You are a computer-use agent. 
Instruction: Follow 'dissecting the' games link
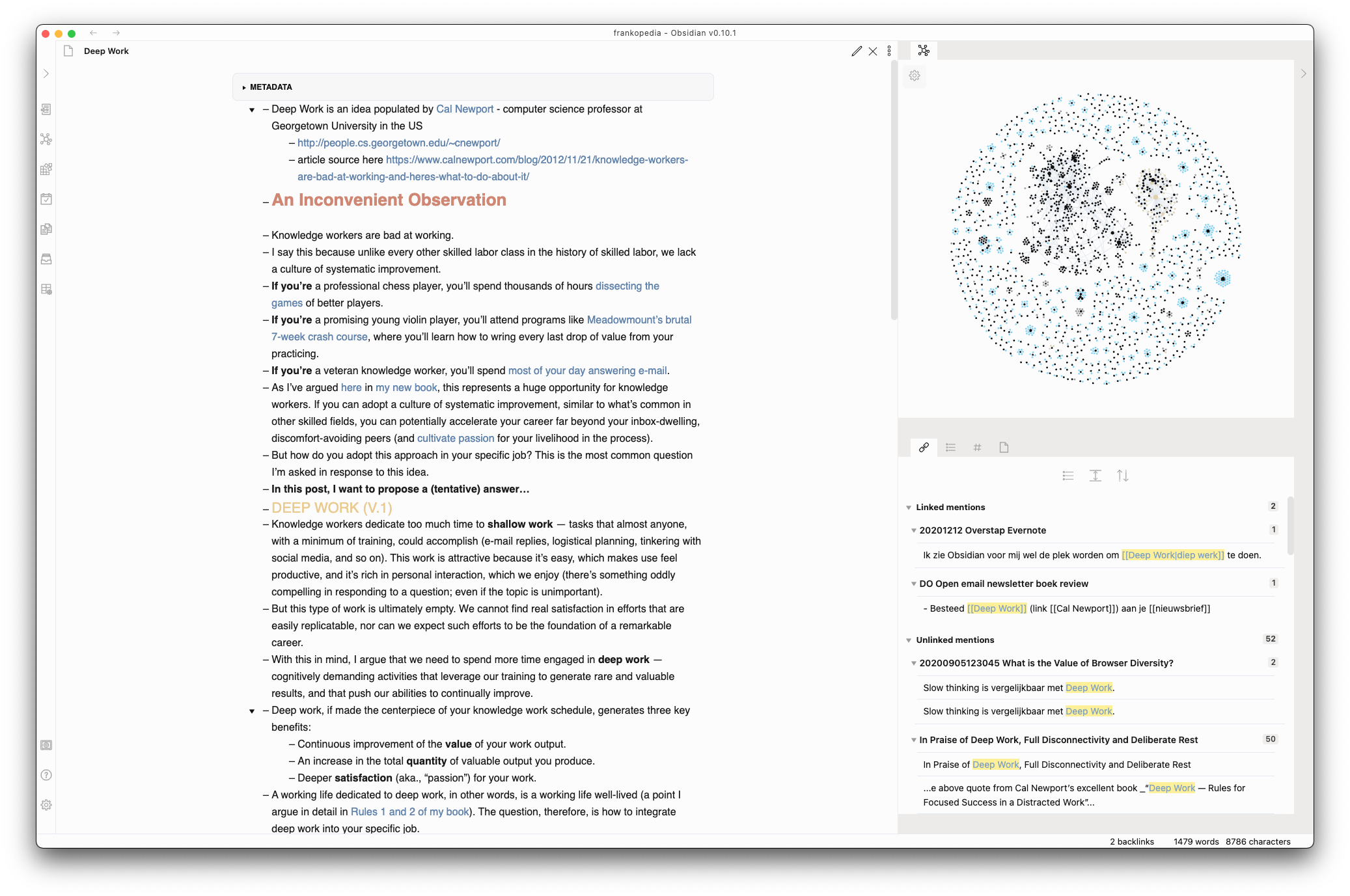point(627,286)
